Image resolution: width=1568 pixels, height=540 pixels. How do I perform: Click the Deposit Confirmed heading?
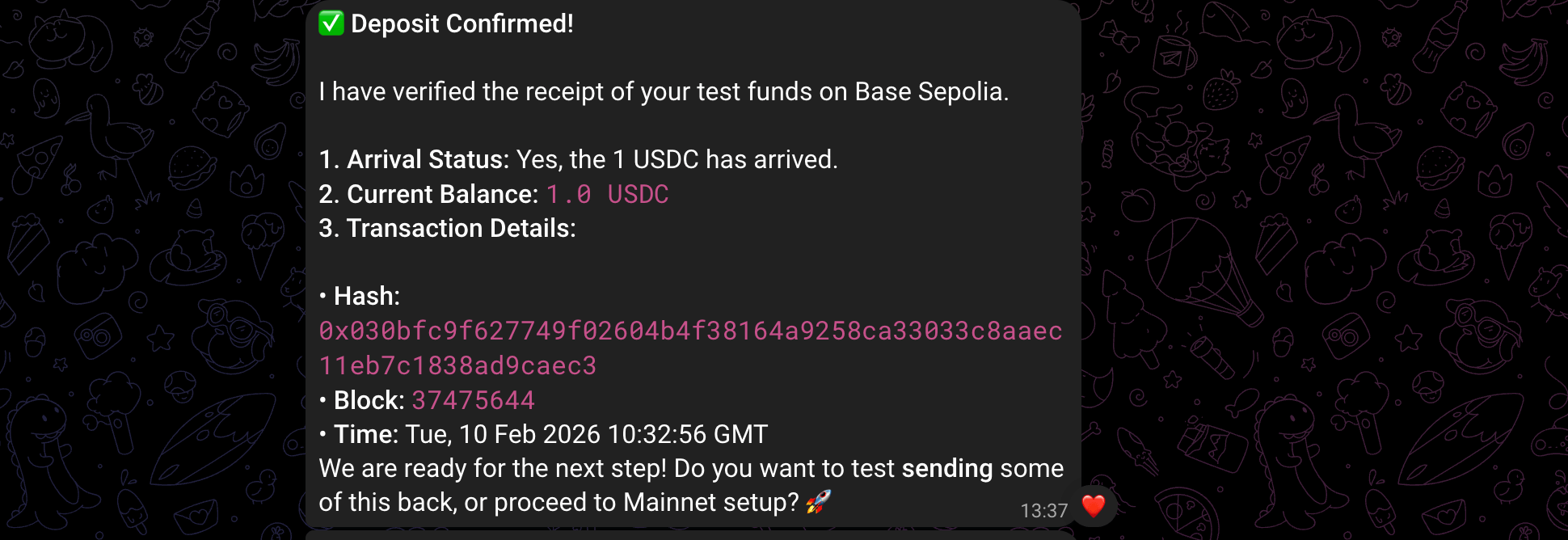pos(461,23)
